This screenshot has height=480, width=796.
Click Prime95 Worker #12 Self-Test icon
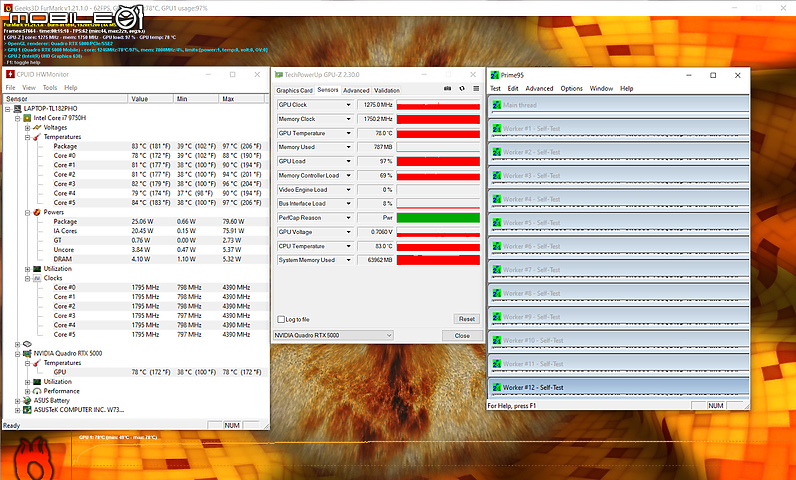(x=496, y=388)
